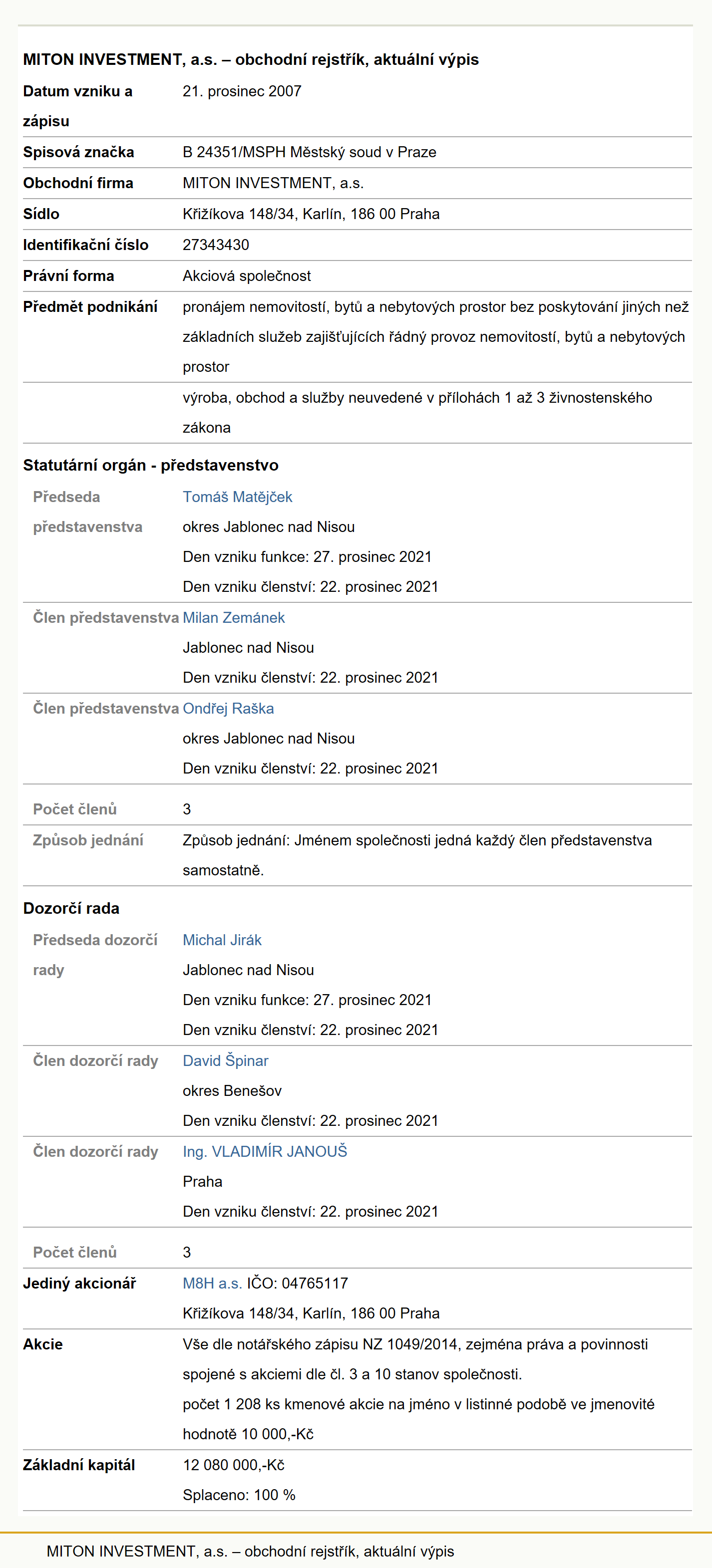Viewport: 712px width, 1568px height.
Task: Click the Základní kapitál value 12 080 000,-Kč
Action: pos(233,1465)
